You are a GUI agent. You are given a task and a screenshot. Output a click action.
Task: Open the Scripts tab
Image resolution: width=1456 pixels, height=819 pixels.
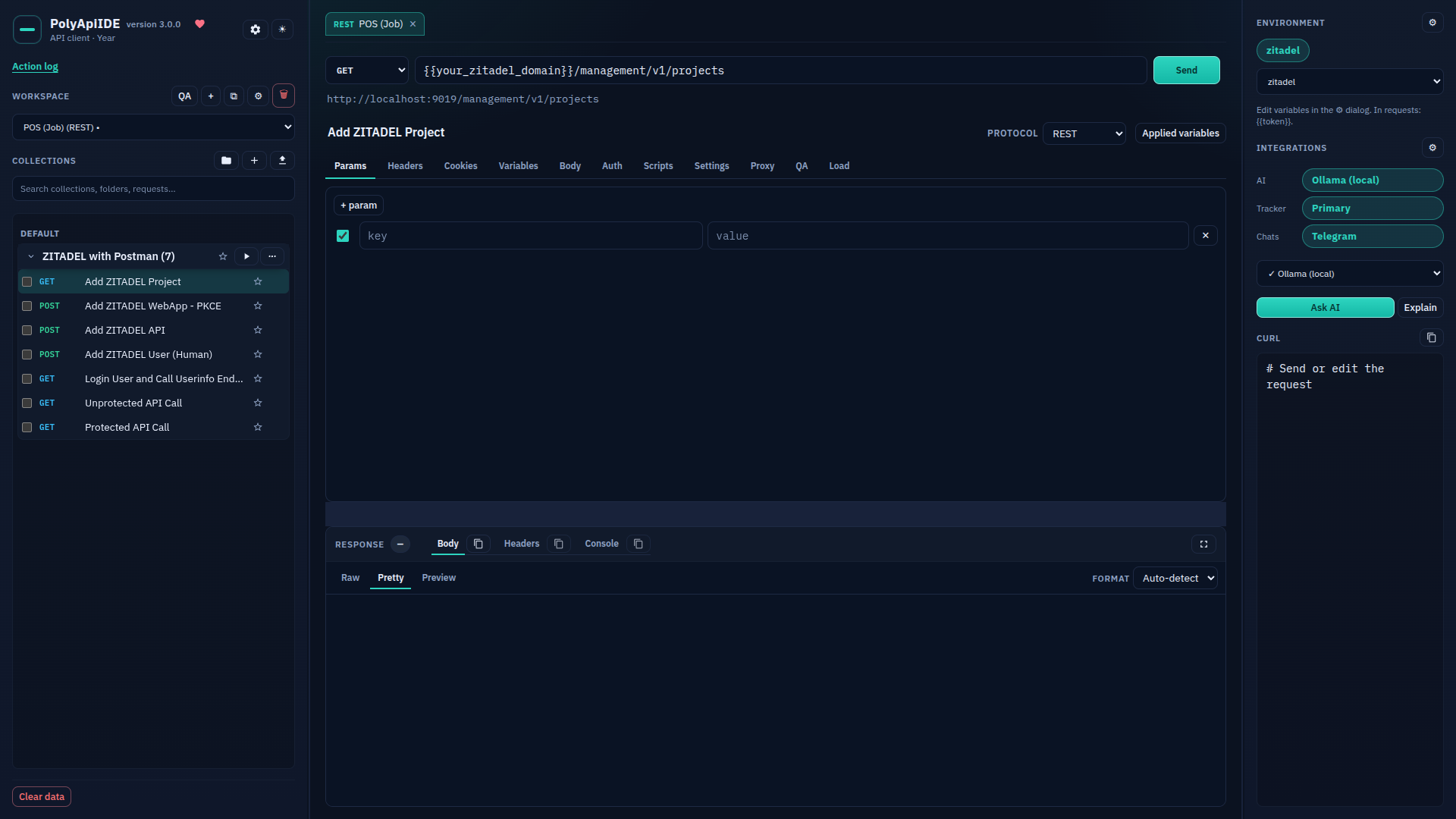[658, 166]
